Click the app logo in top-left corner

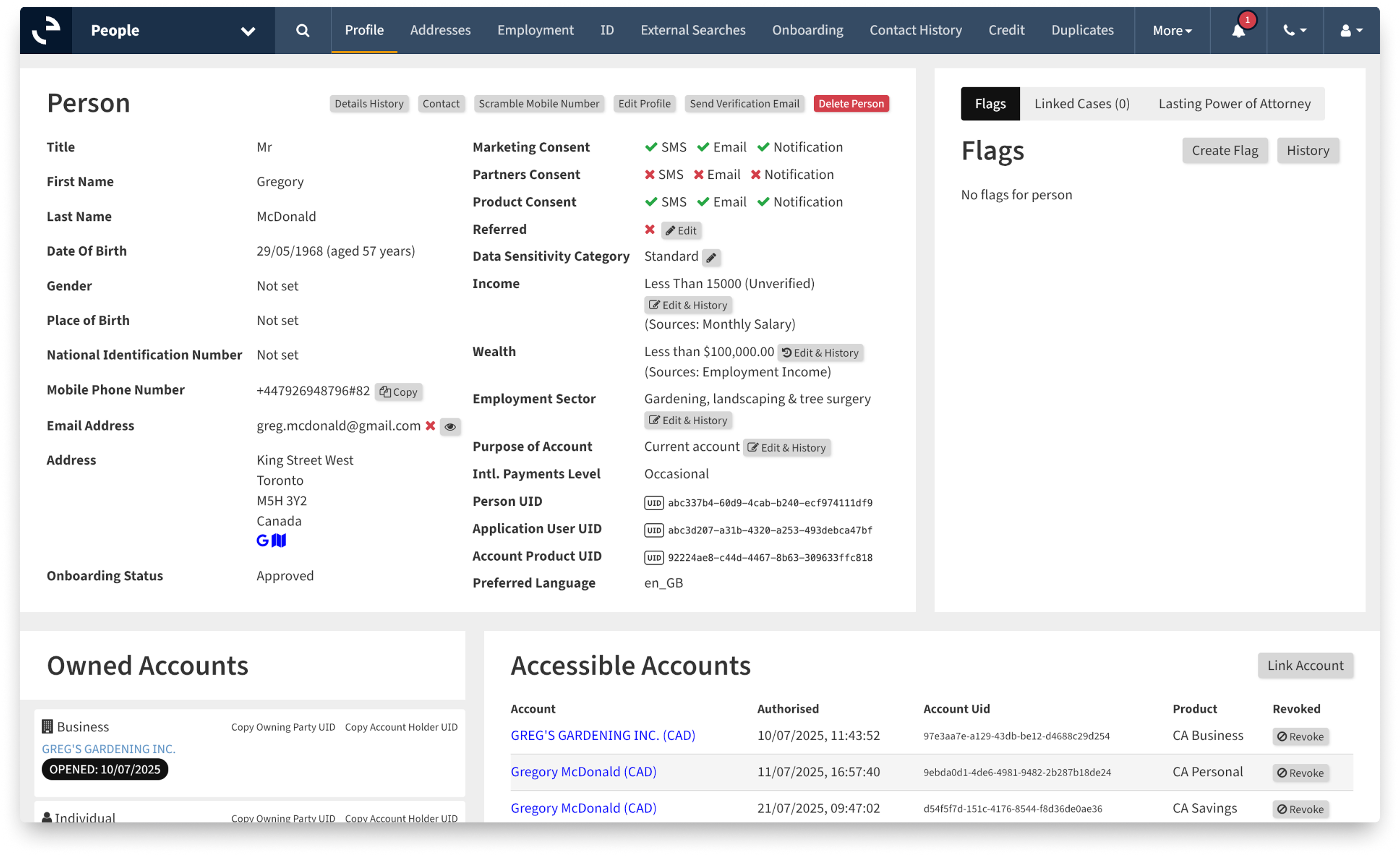tap(46, 30)
